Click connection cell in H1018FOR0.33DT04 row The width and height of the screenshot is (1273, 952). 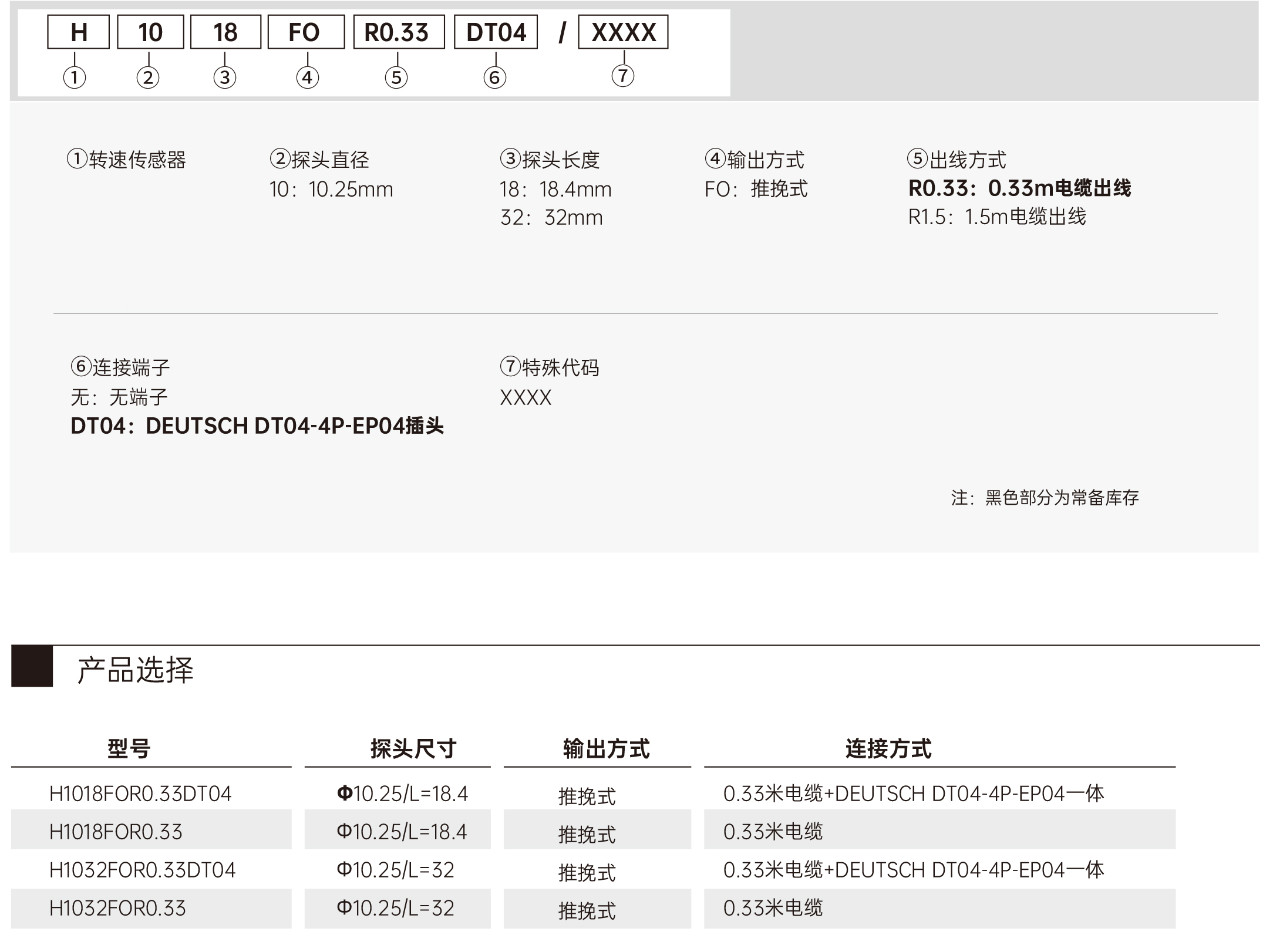pyautogui.click(x=914, y=794)
